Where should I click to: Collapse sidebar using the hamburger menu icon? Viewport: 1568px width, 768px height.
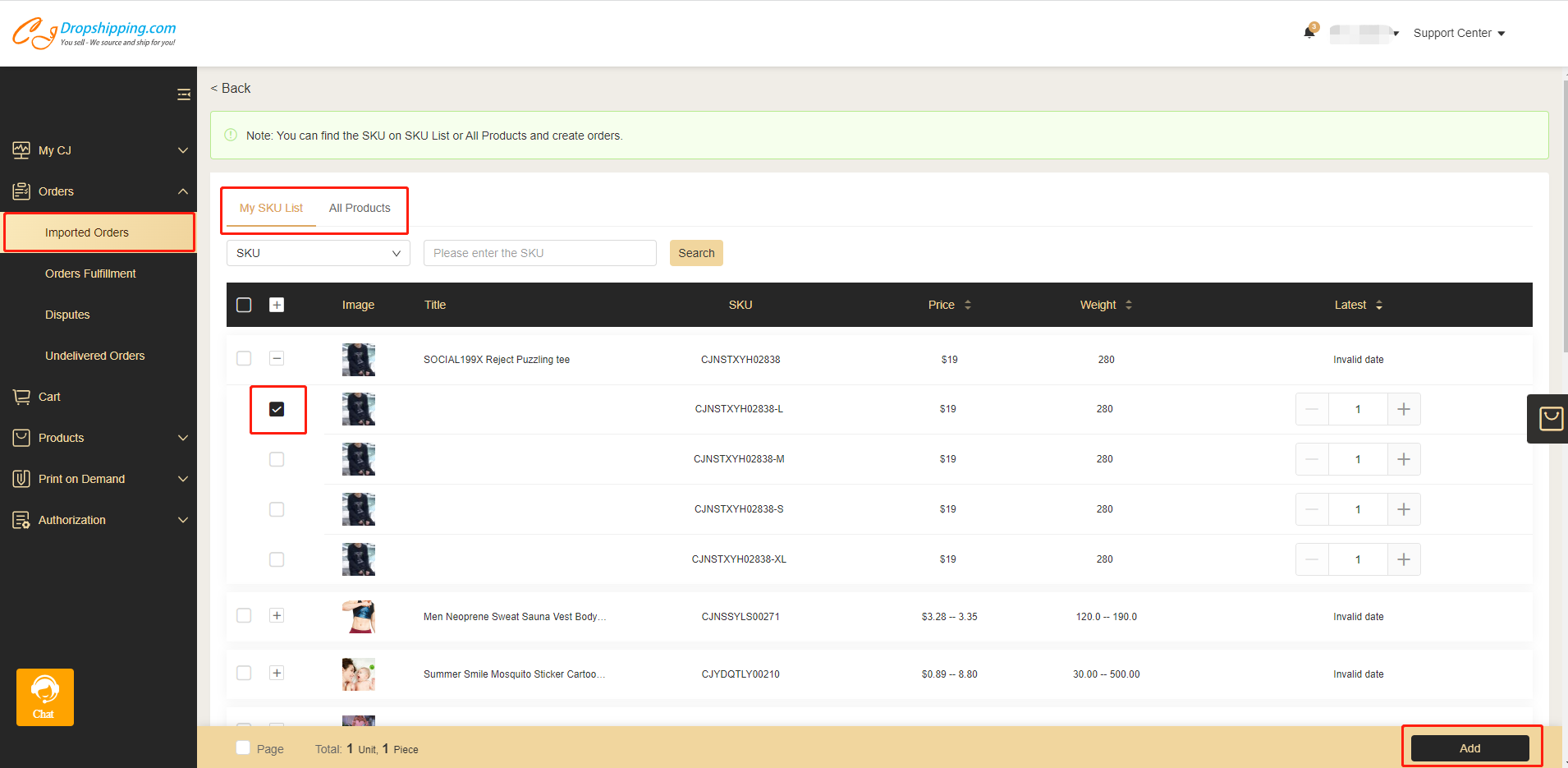[184, 94]
